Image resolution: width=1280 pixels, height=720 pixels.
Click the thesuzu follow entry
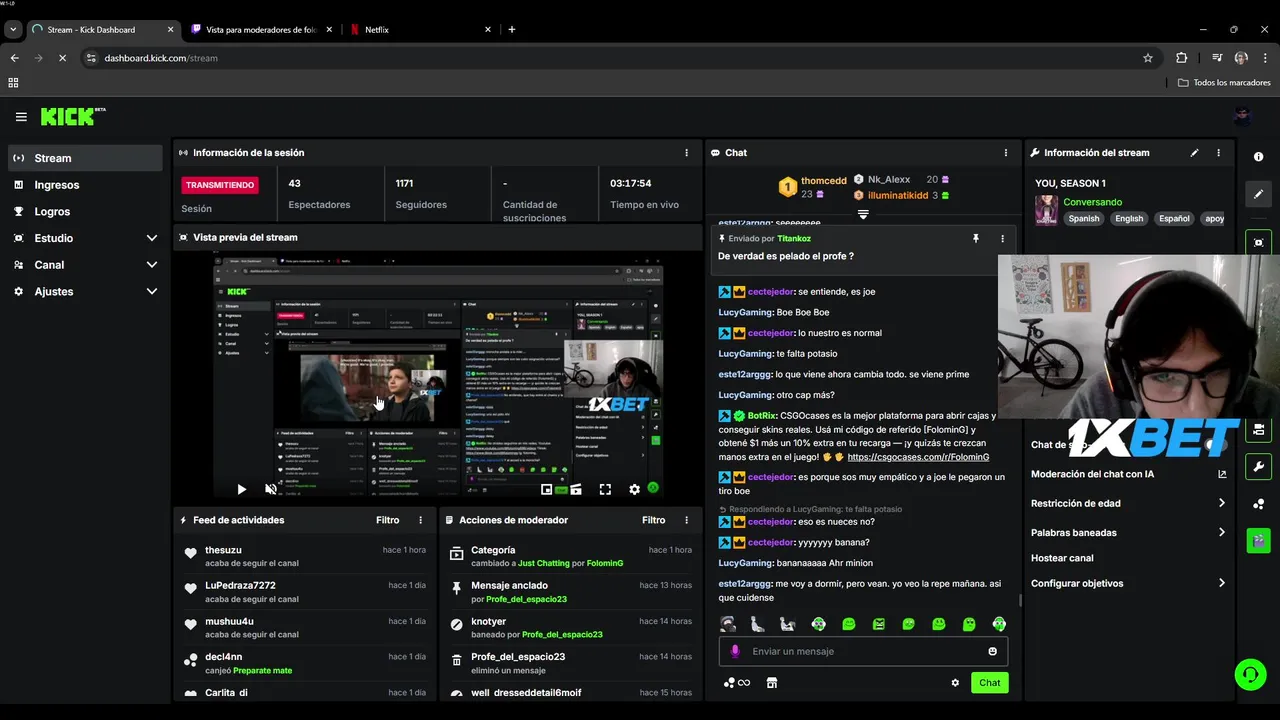305,556
